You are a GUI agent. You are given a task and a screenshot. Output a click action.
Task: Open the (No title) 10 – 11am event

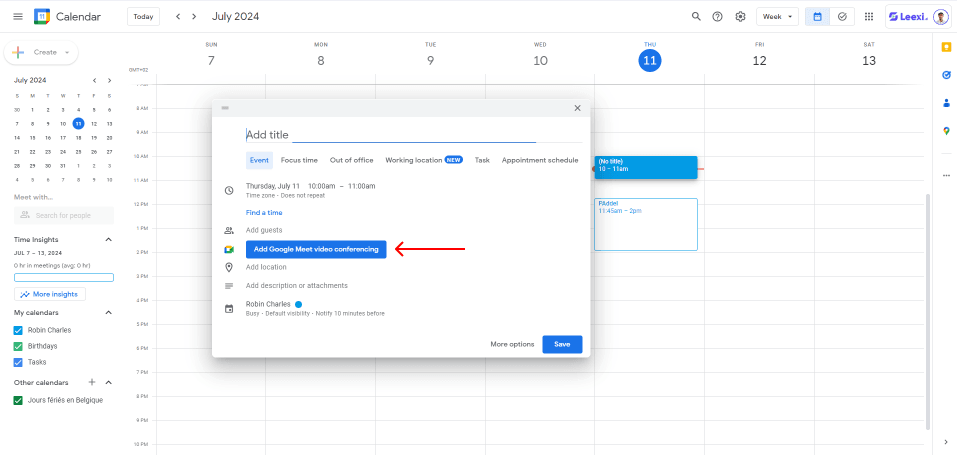(646, 167)
